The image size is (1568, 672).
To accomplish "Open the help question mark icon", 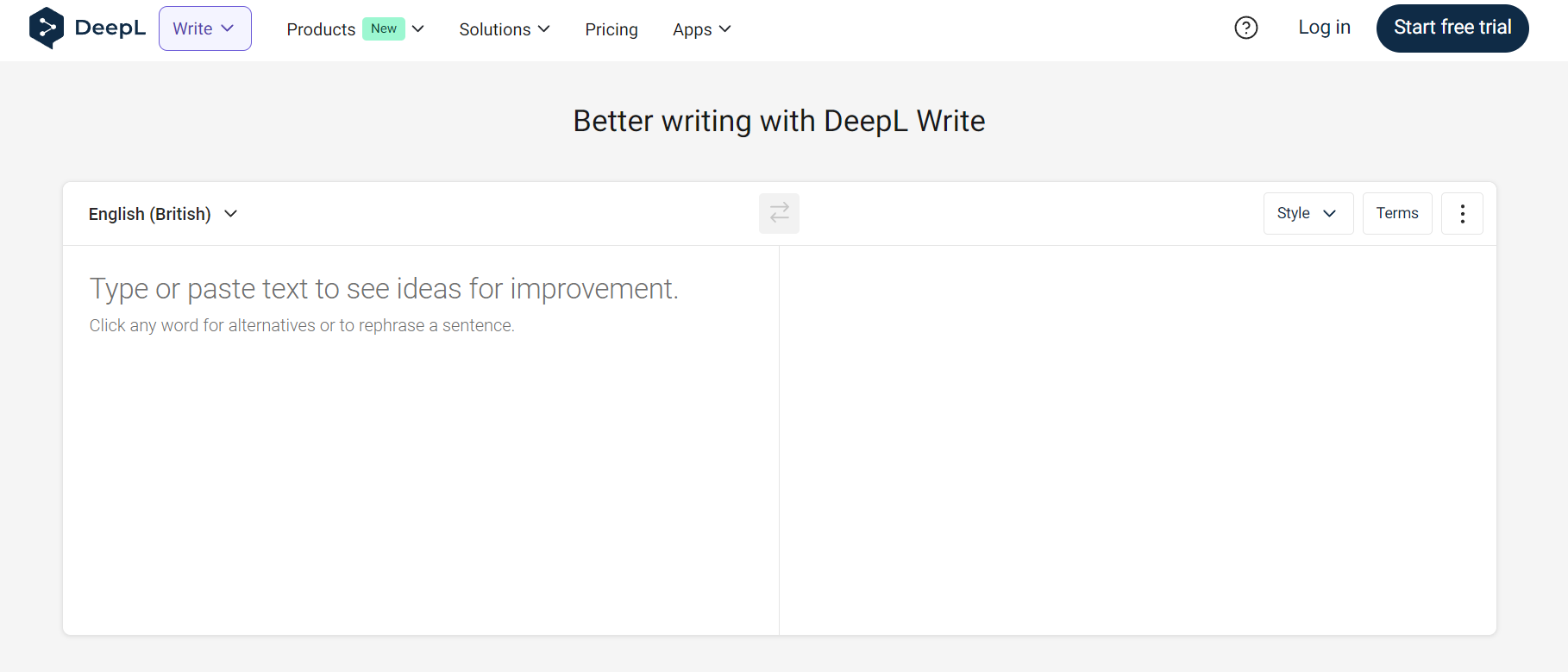I will 1246,28.
